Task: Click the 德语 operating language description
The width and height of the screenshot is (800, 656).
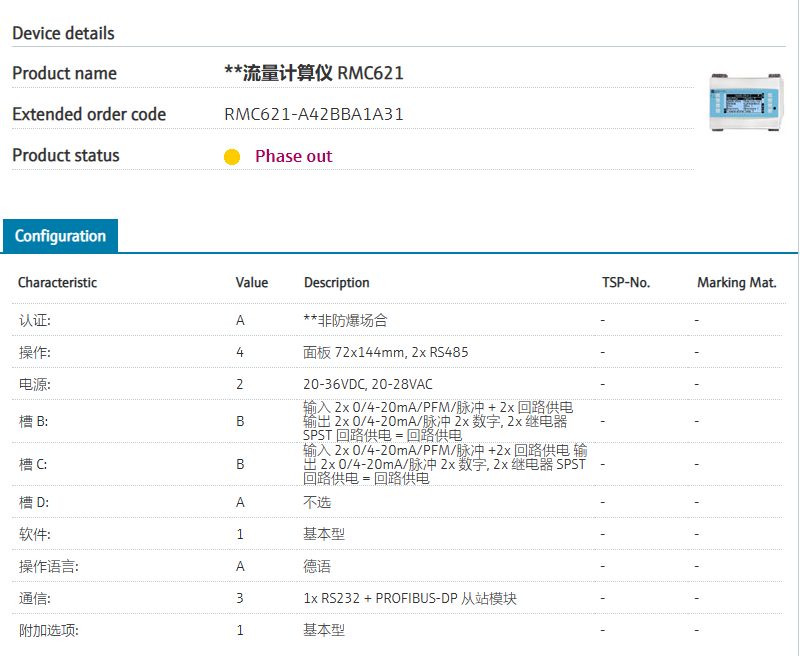Action: point(317,566)
